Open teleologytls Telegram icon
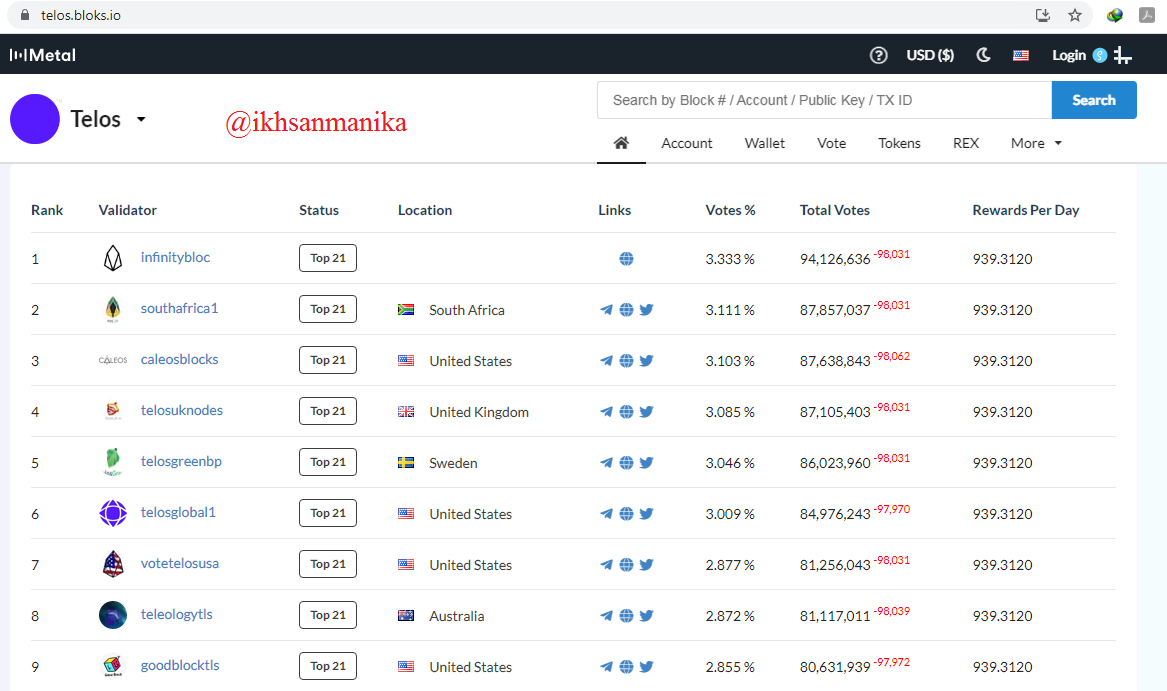The width and height of the screenshot is (1167, 691). pyautogui.click(x=607, y=616)
